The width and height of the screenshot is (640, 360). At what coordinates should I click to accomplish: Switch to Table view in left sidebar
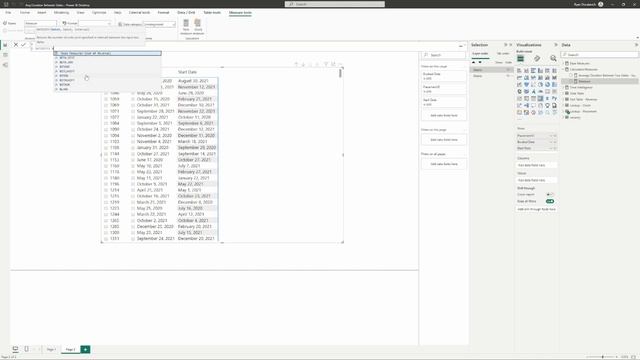pyautogui.click(x=5, y=55)
